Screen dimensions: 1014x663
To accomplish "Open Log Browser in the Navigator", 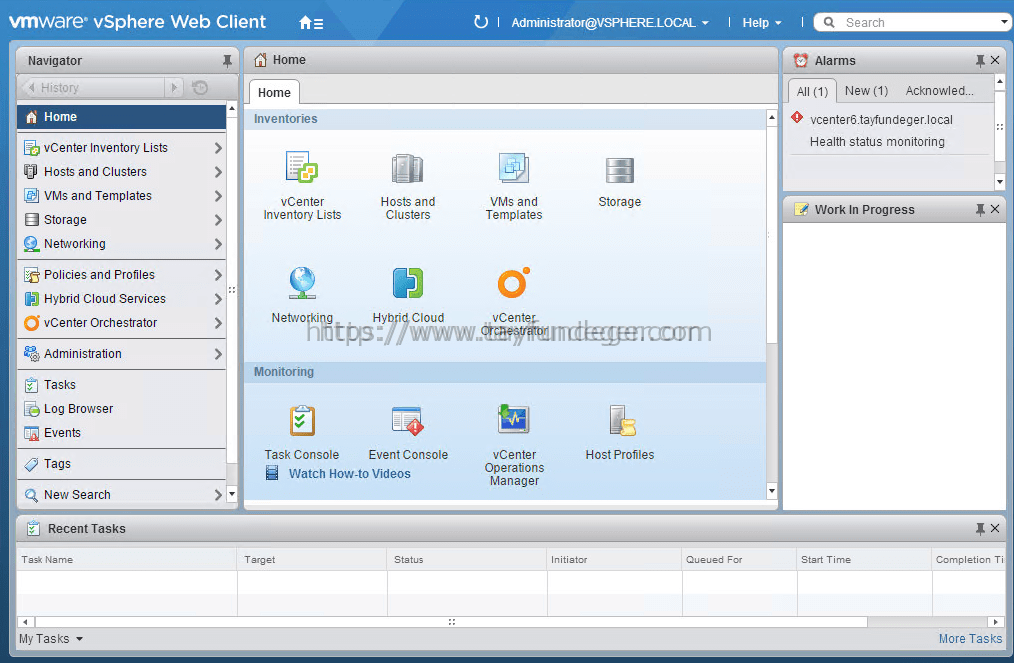I will click(122, 409).
